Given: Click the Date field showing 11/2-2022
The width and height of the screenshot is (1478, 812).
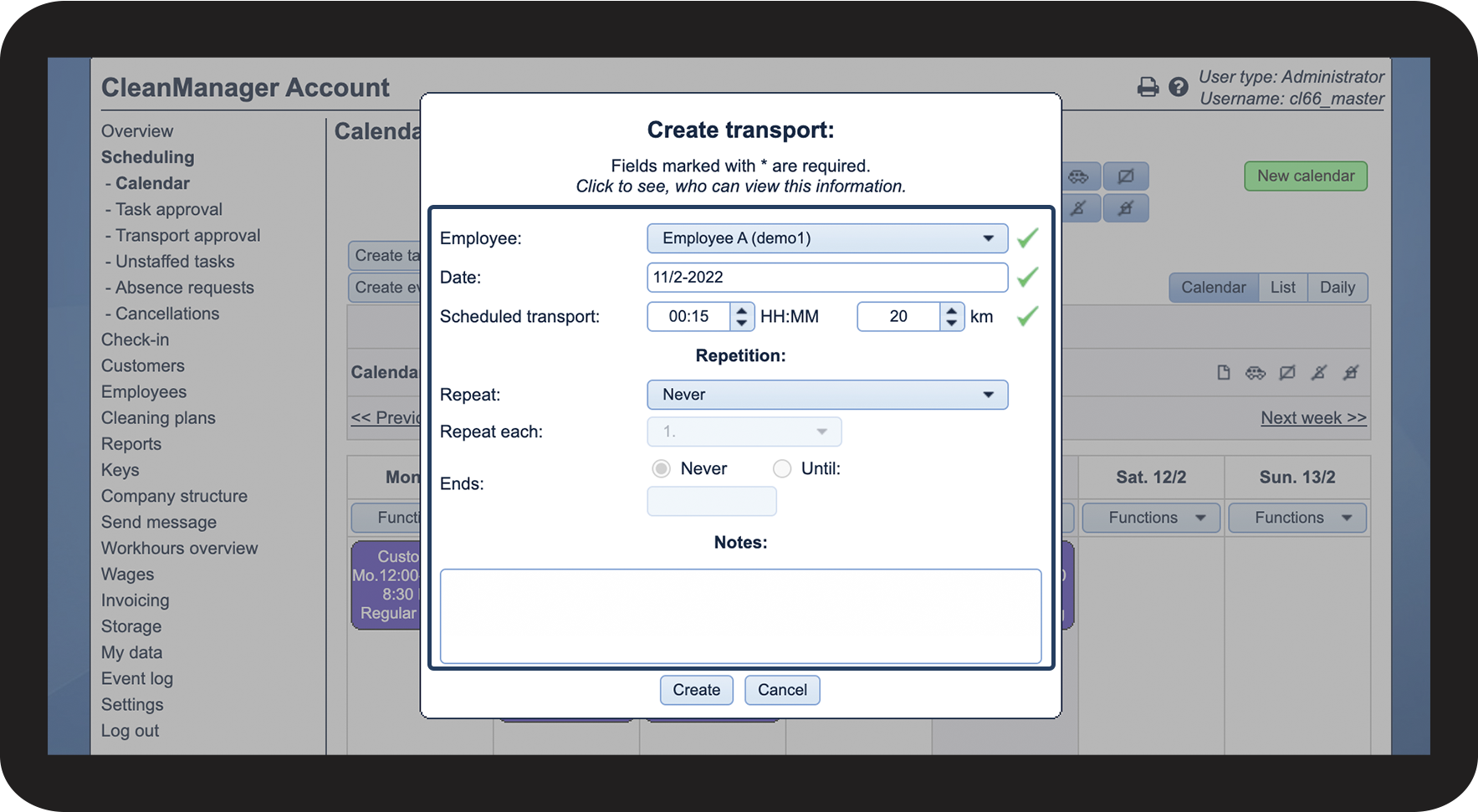Looking at the screenshot, I should point(827,278).
